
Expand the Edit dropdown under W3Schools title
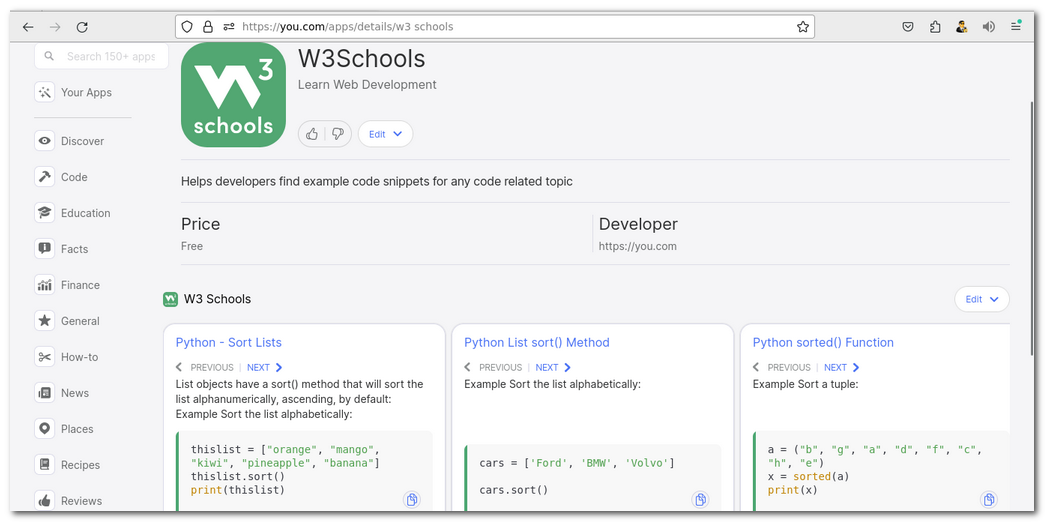[x=385, y=134]
